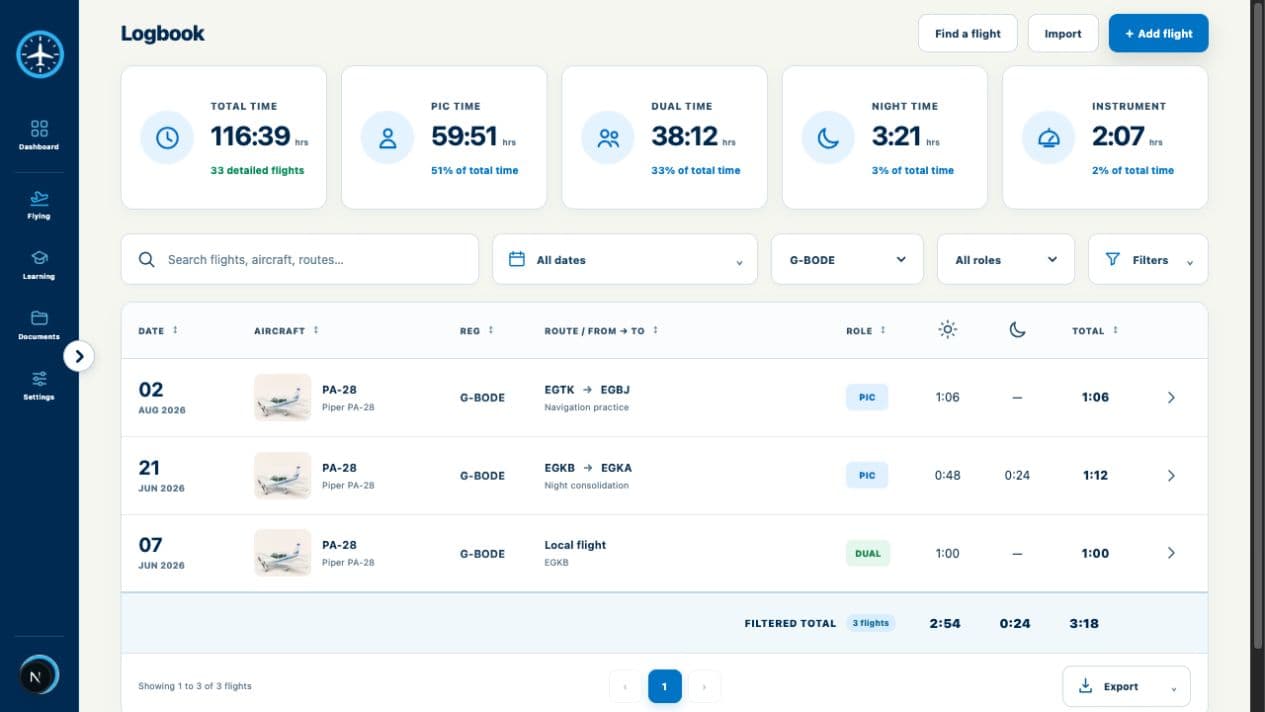Click the calendar icon in dates filter
The height and width of the screenshot is (712, 1265).
tap(517, 259)
